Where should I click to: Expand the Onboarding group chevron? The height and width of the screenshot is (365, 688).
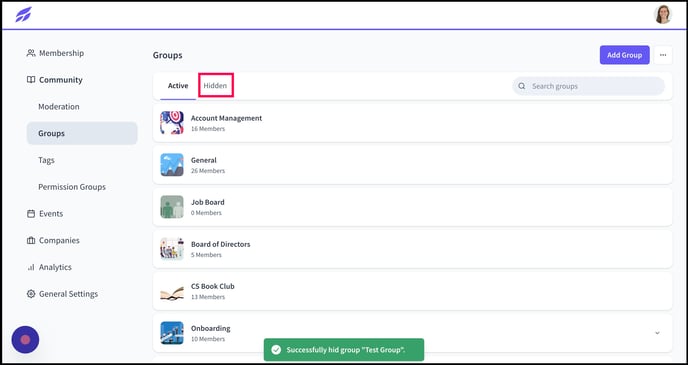pos(657,333)
